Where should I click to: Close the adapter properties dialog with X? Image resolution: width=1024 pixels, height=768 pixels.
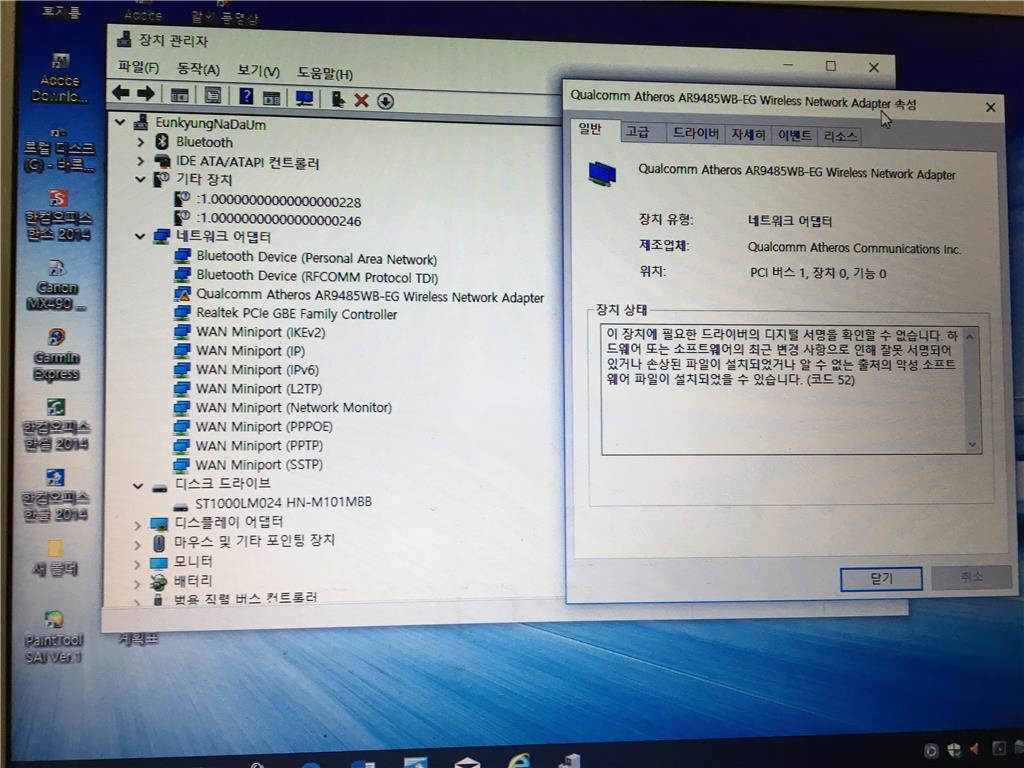990,107
